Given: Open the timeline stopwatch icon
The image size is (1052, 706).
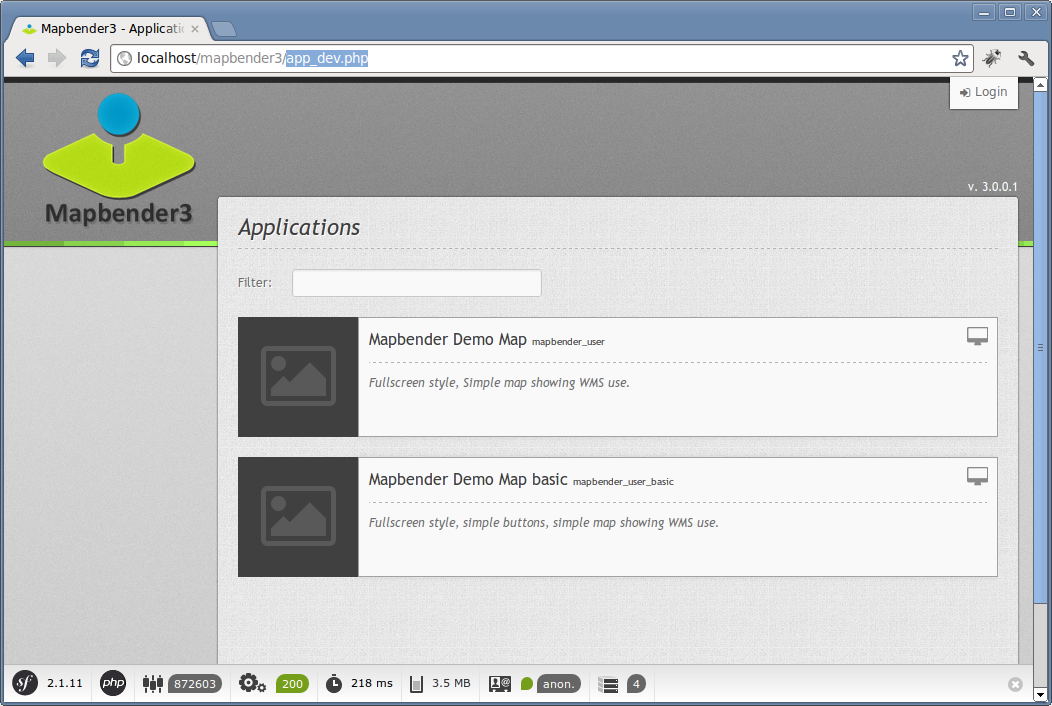Looking at the screenshot, I should pyautogui.click(x=333, y=684).
